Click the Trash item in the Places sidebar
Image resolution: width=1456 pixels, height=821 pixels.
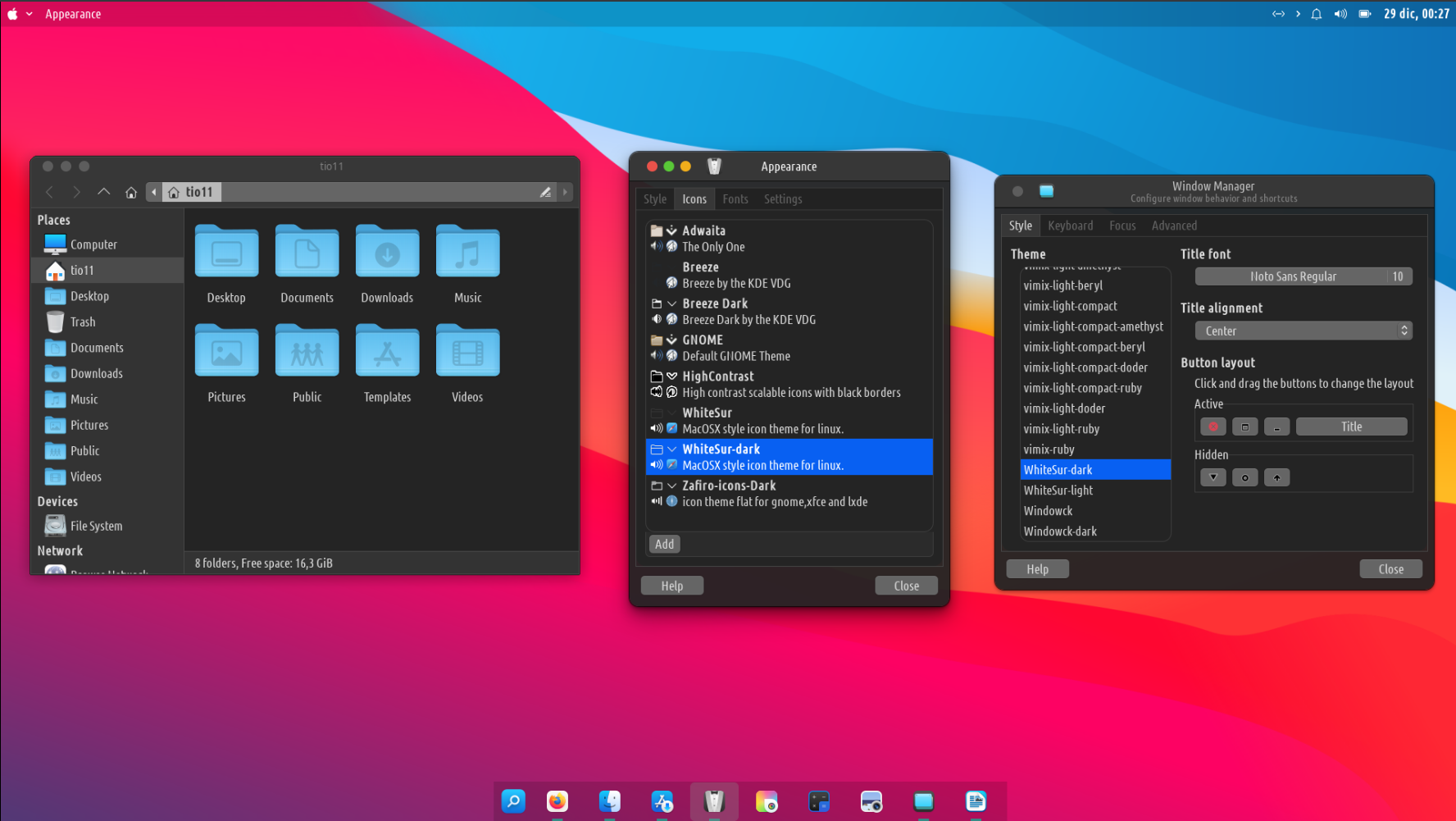point(83,322)
